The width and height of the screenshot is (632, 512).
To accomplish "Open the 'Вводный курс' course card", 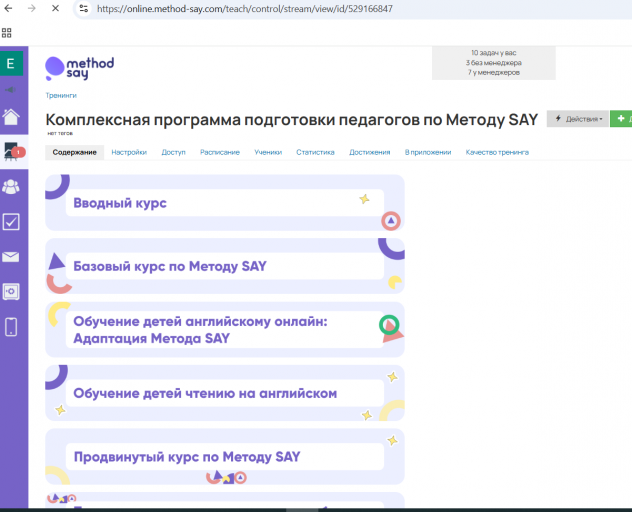I will [225, 203].
